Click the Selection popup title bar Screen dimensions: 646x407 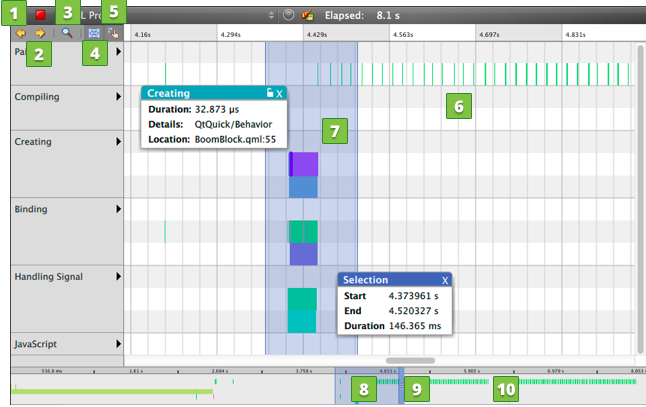[394, 280]
